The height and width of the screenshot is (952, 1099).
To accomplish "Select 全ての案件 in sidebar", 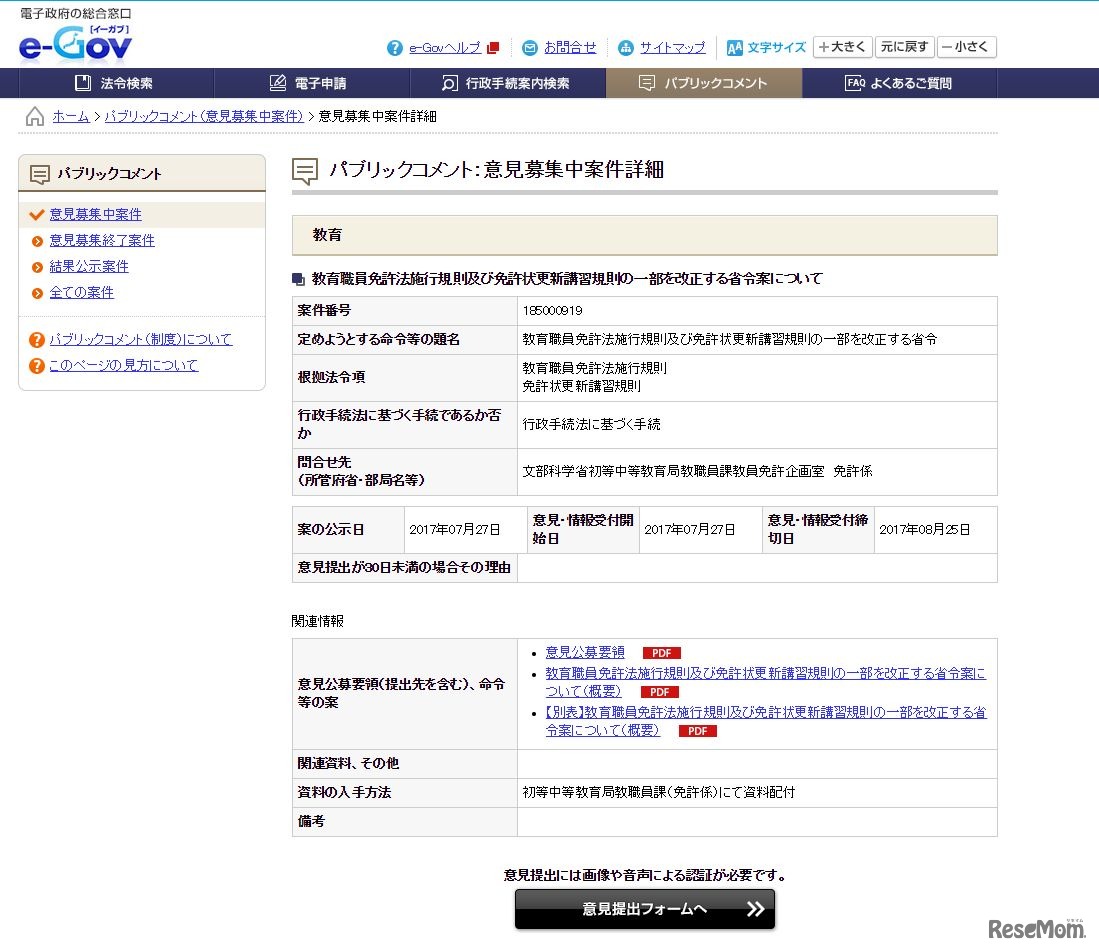I will click(x=81, y=292).
